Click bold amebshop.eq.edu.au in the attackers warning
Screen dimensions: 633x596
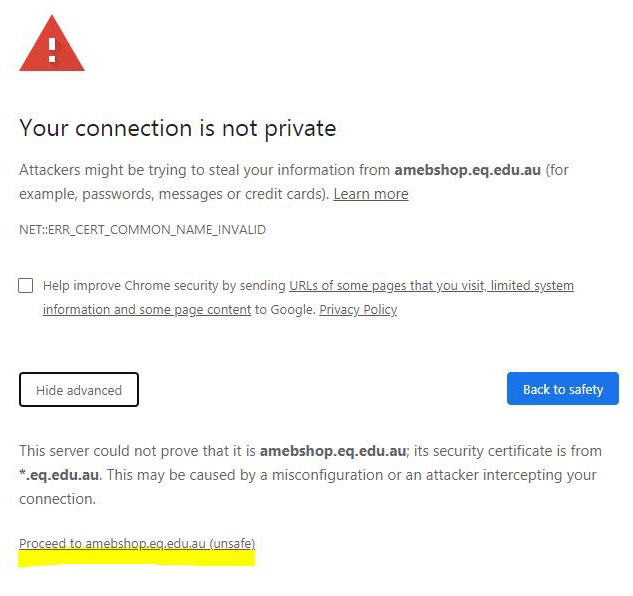click(467, 170)
